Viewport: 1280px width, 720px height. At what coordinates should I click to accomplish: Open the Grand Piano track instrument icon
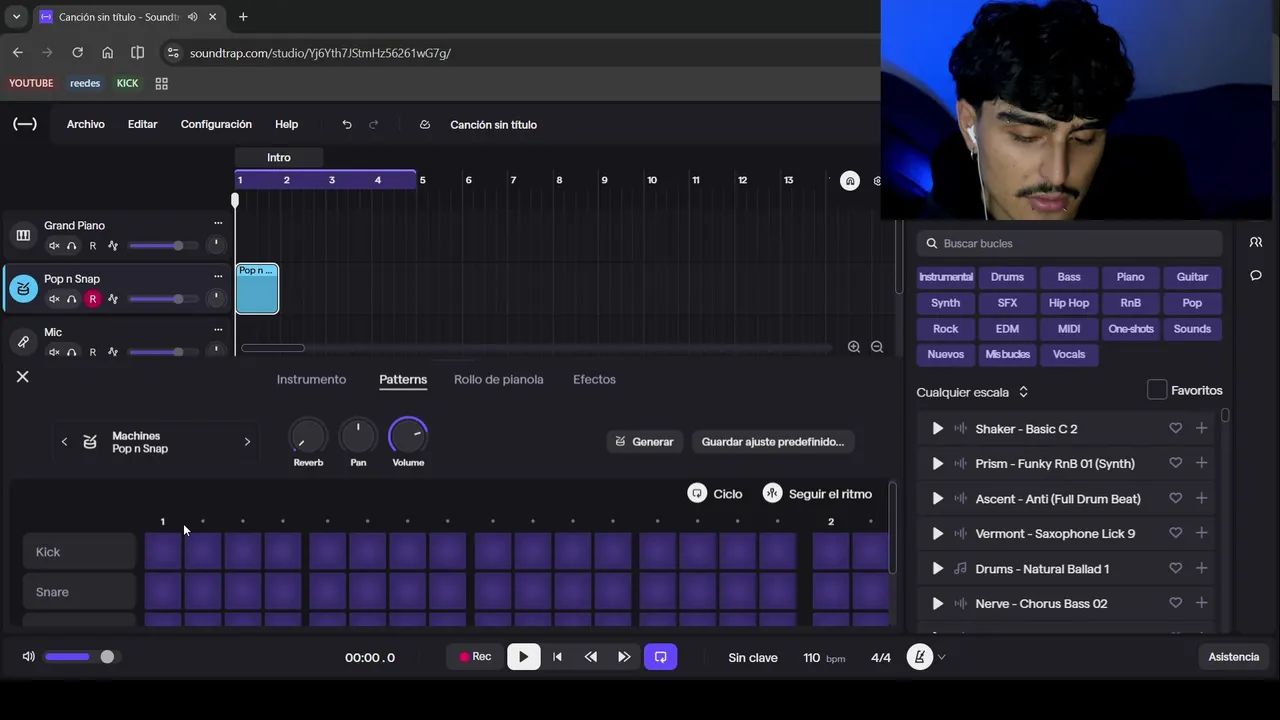pyautogui.click(x=23, y=235)
